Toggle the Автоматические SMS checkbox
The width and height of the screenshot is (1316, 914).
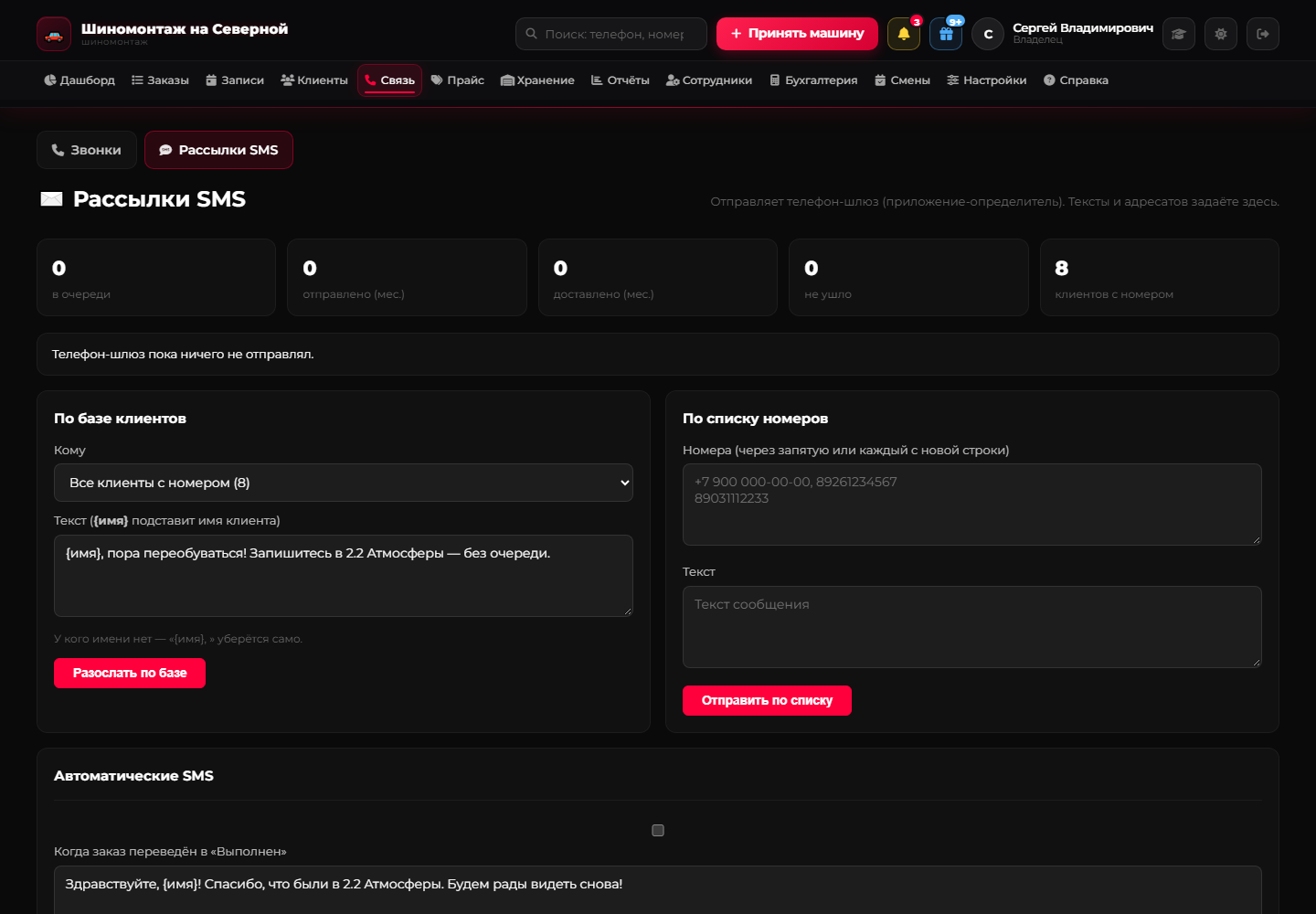point(658,830)
